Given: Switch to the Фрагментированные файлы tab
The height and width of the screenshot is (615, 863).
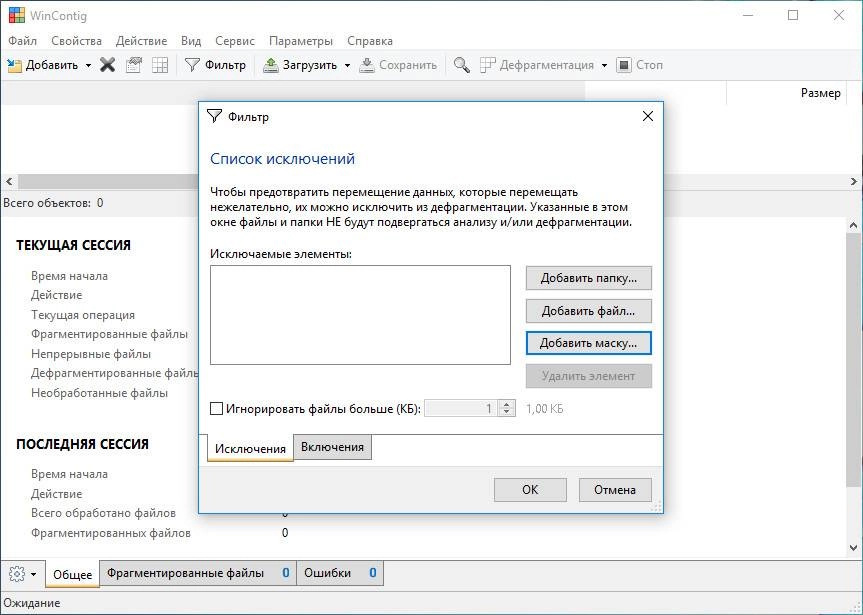Looking at the screenshot, I should (198, 573).
